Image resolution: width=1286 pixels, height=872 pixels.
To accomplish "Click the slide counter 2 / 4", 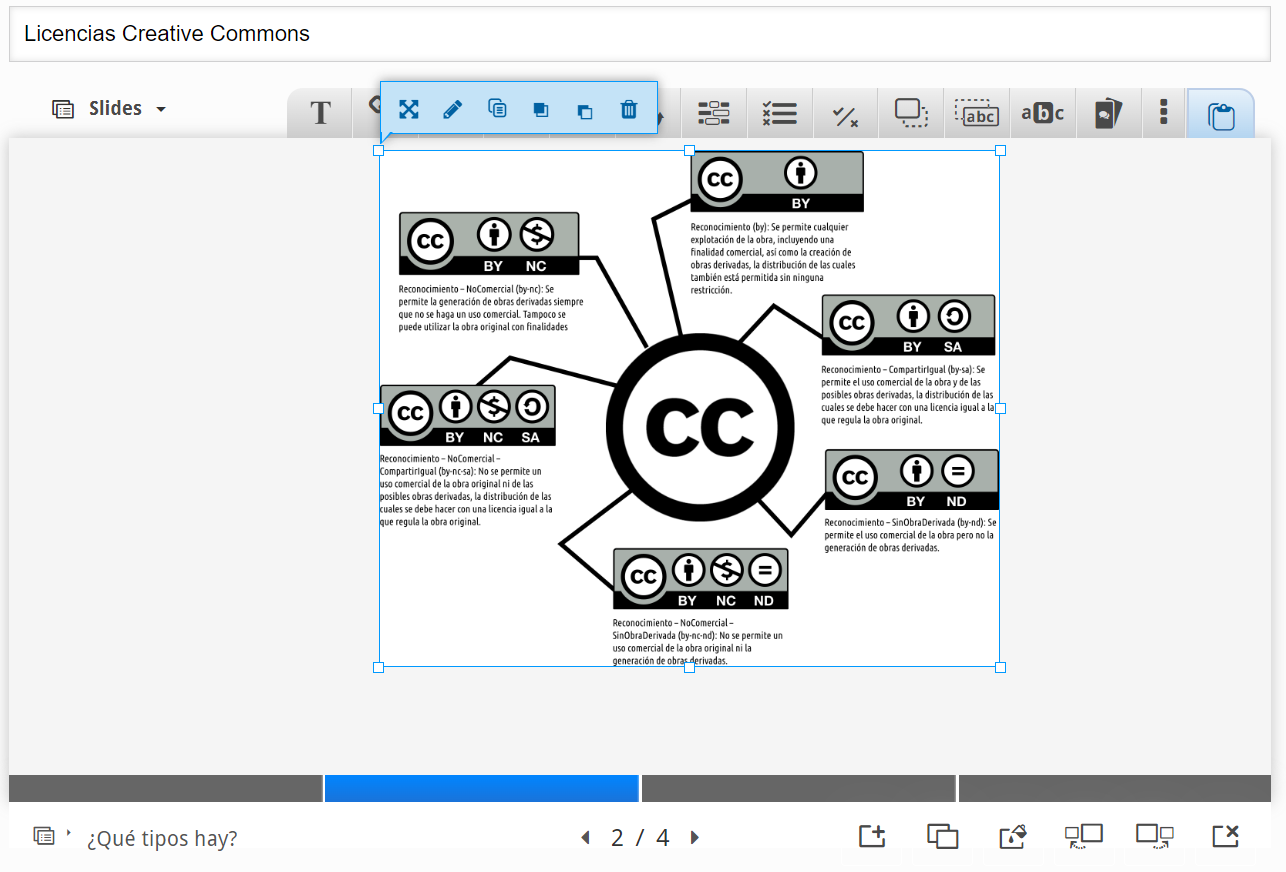I will [640, 838].
